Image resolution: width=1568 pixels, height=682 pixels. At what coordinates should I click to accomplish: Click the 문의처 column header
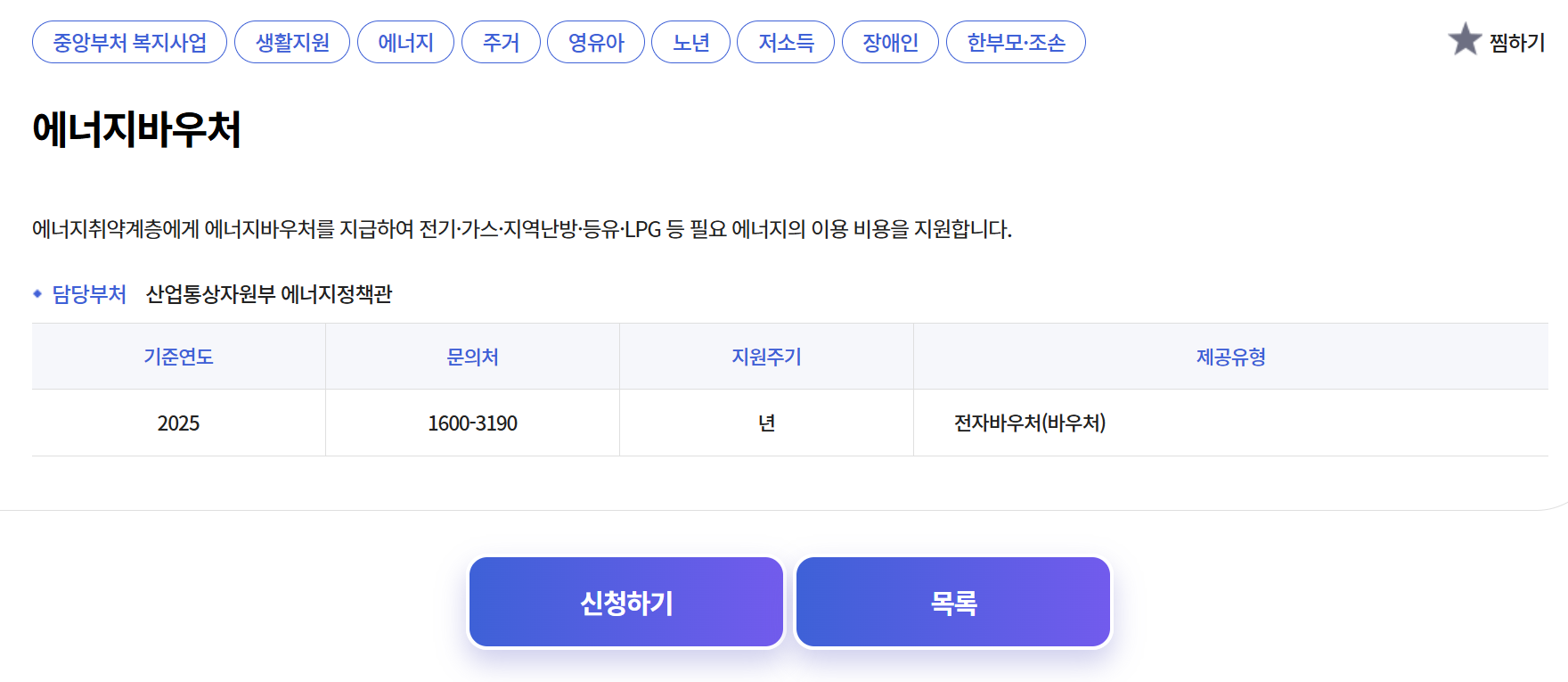(x=472, y=357)
